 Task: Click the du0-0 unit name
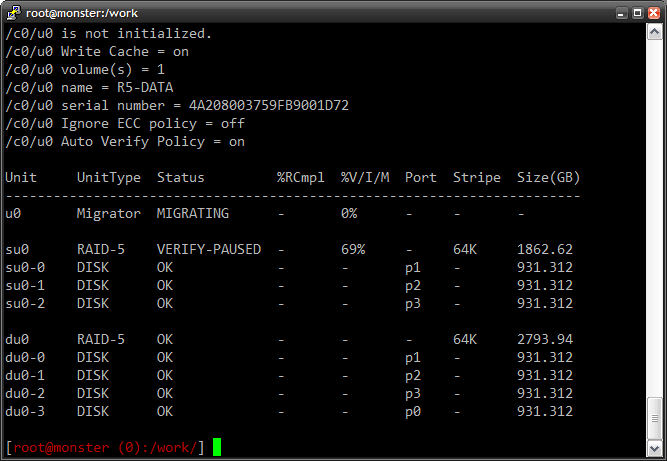(25, 358)
